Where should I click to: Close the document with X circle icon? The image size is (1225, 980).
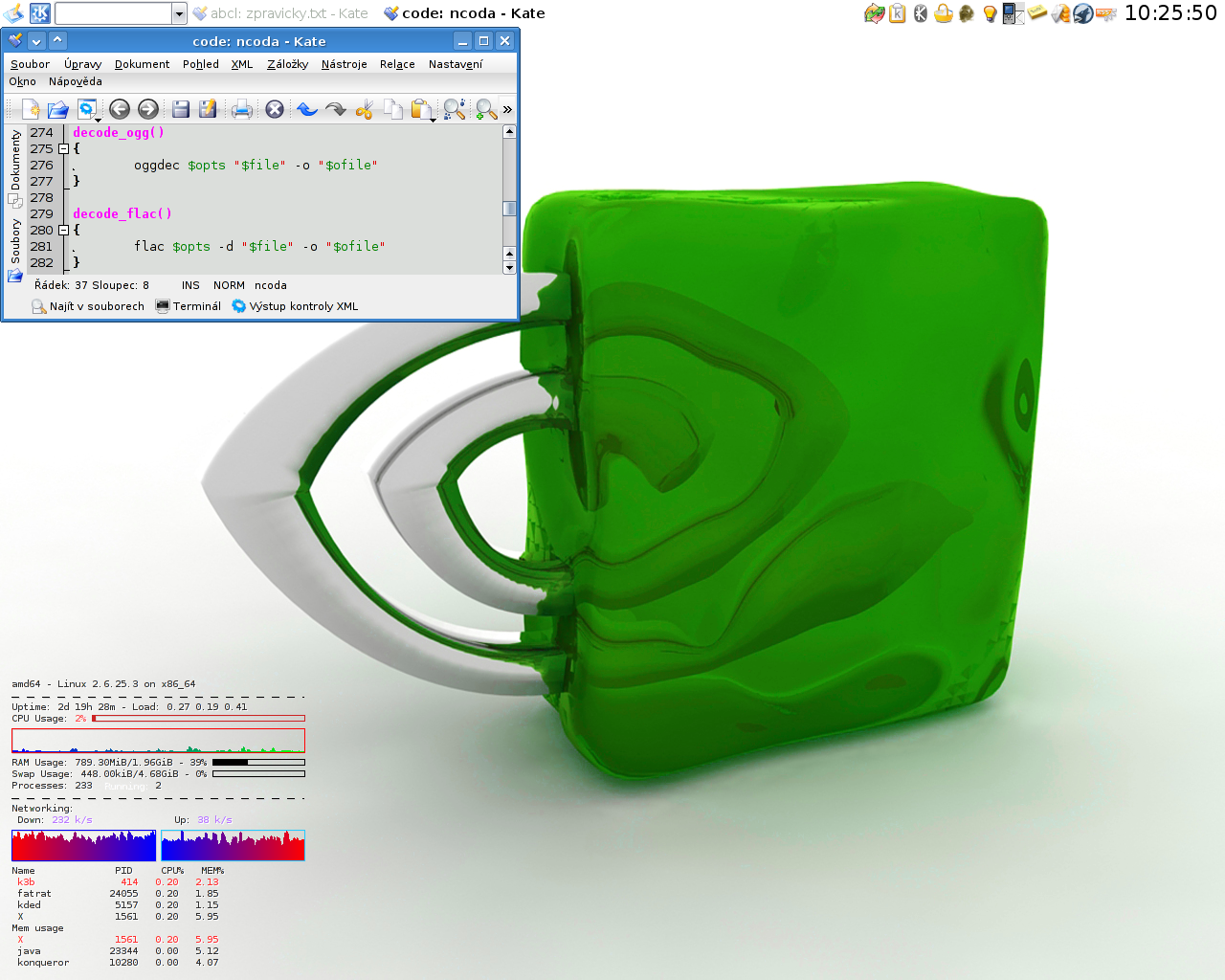coord(275,109)
